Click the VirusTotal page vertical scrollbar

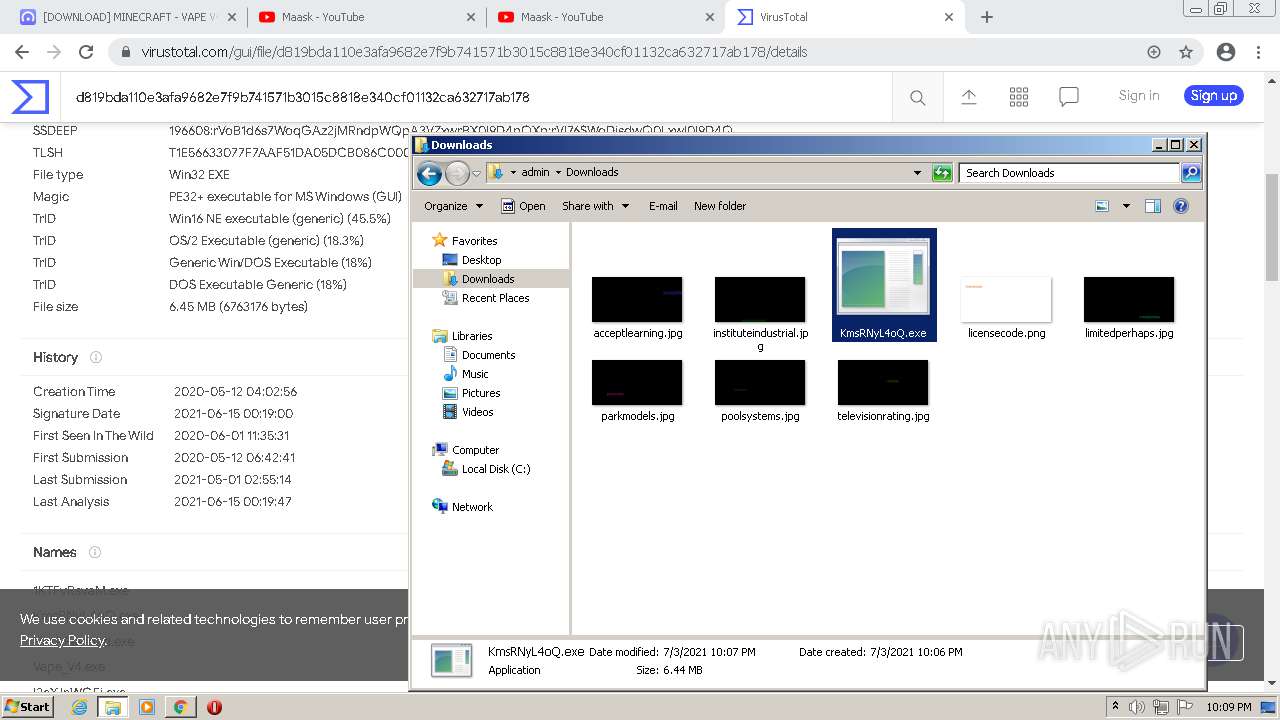coord(1272,226)
